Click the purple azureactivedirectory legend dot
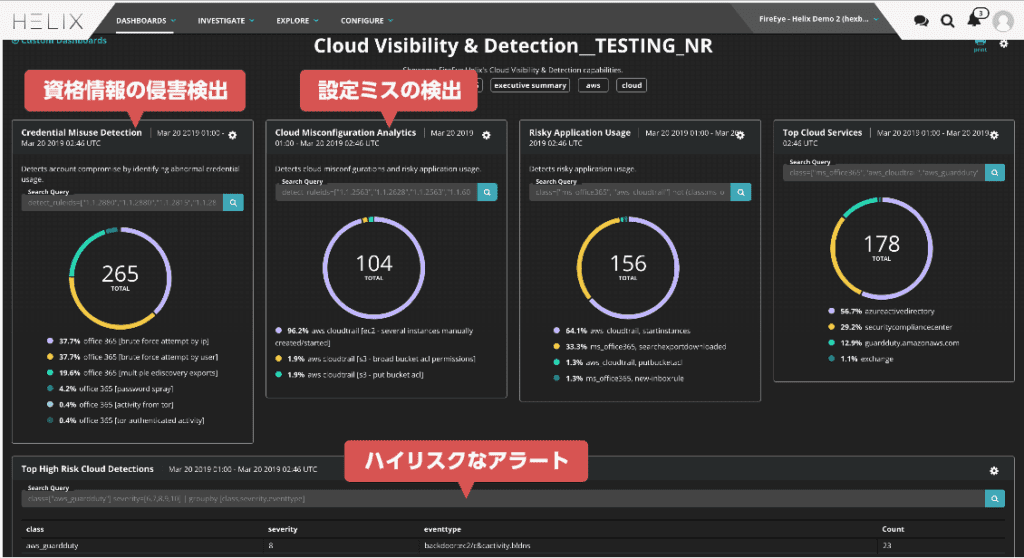The image size is (1024, 558). 831,311
